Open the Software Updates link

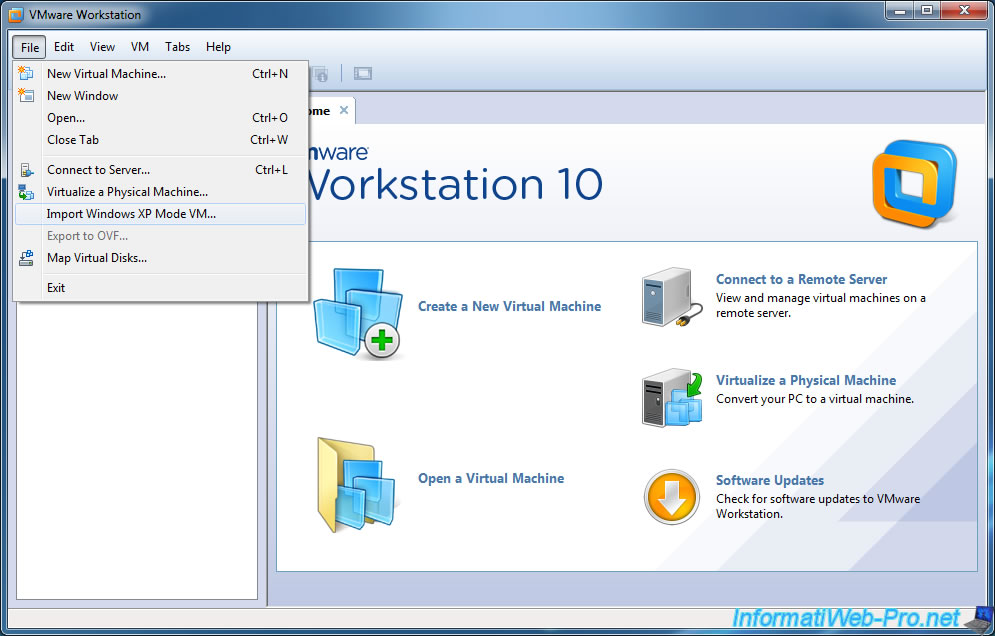pyautogui.click(x=770, y=480)
